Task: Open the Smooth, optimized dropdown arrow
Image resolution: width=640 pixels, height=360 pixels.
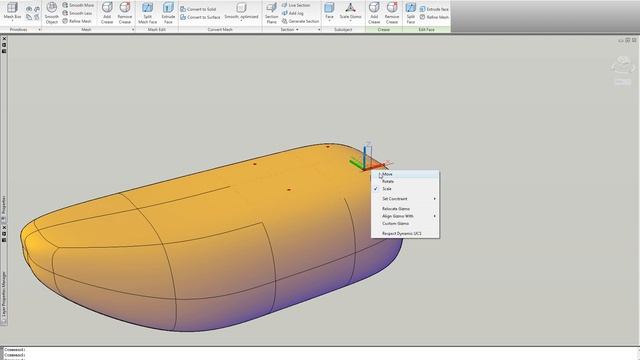Action: coord(242,20)
